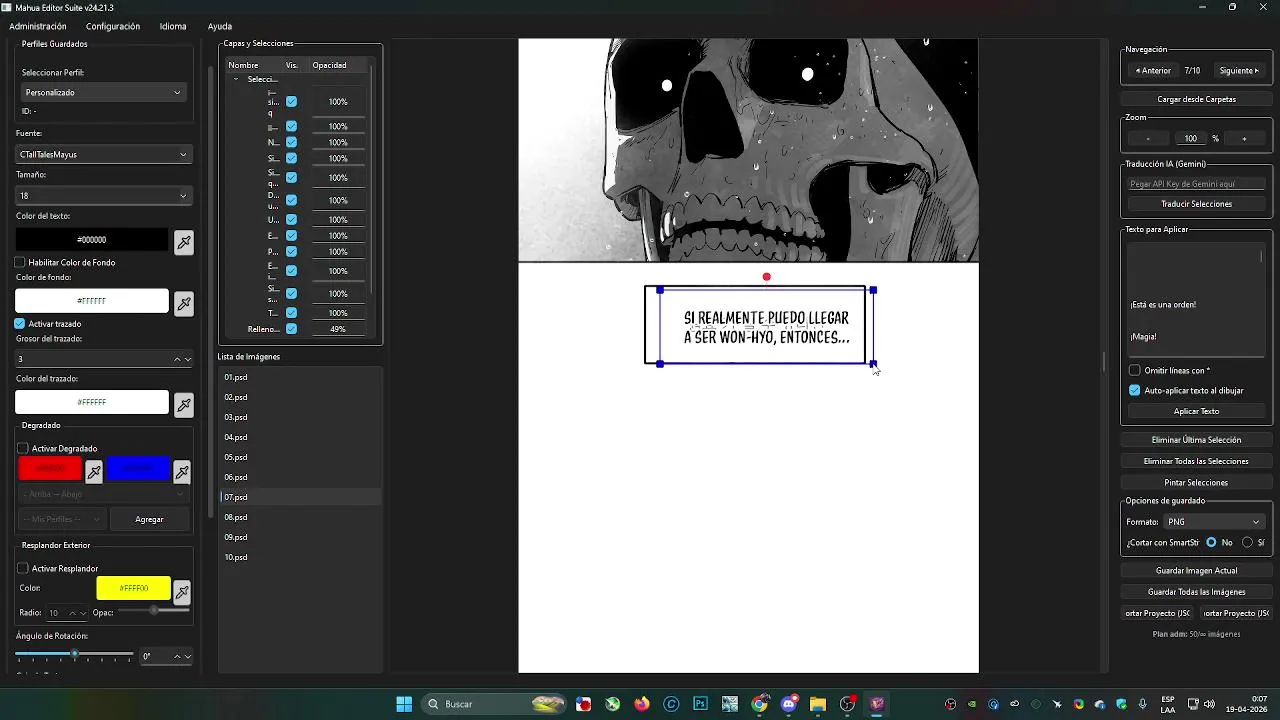Go to the next image with Siguiente
Screen dimensions: 1280x720
point(1240,71)
